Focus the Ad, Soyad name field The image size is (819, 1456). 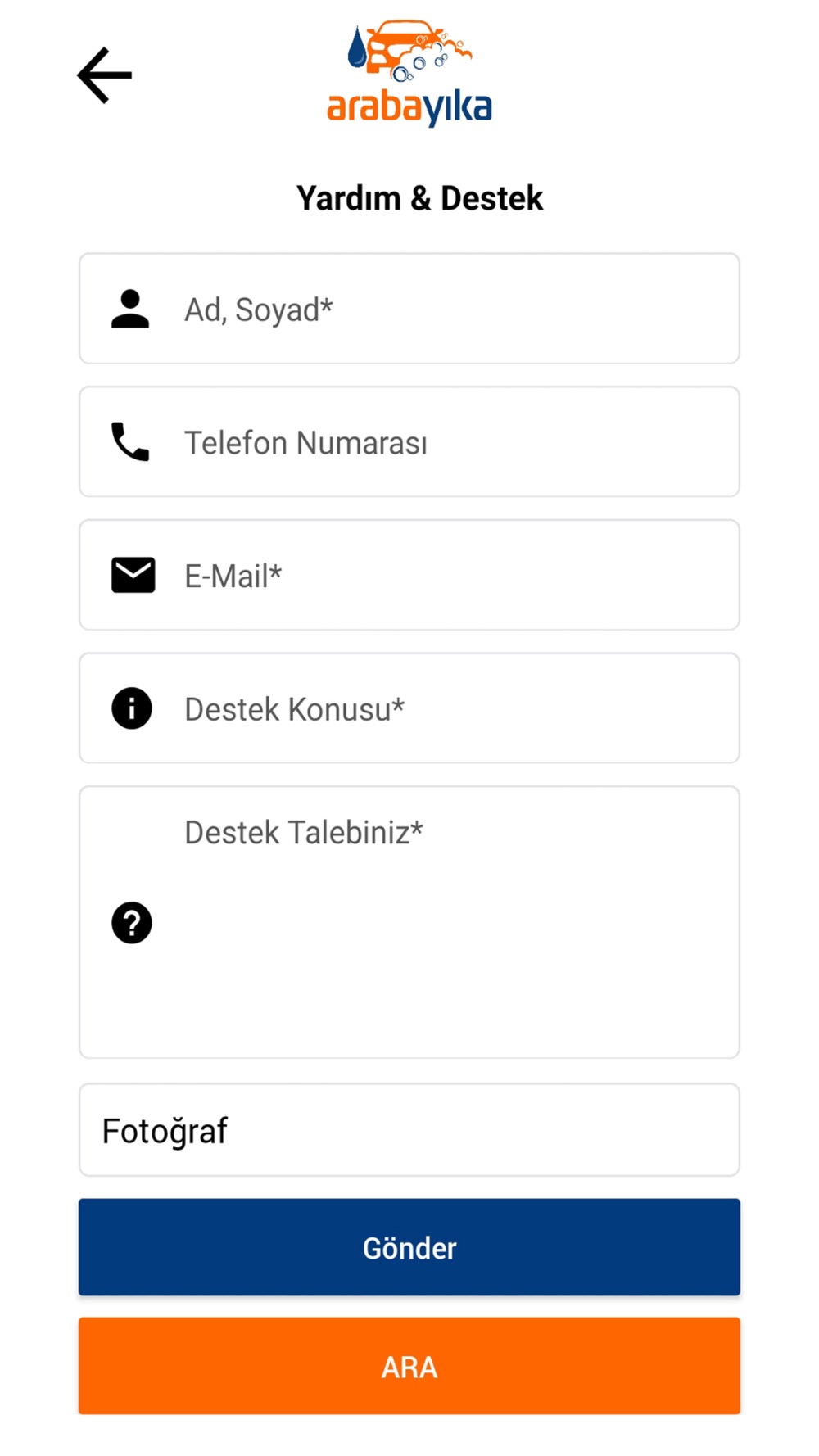coord(409,309)
